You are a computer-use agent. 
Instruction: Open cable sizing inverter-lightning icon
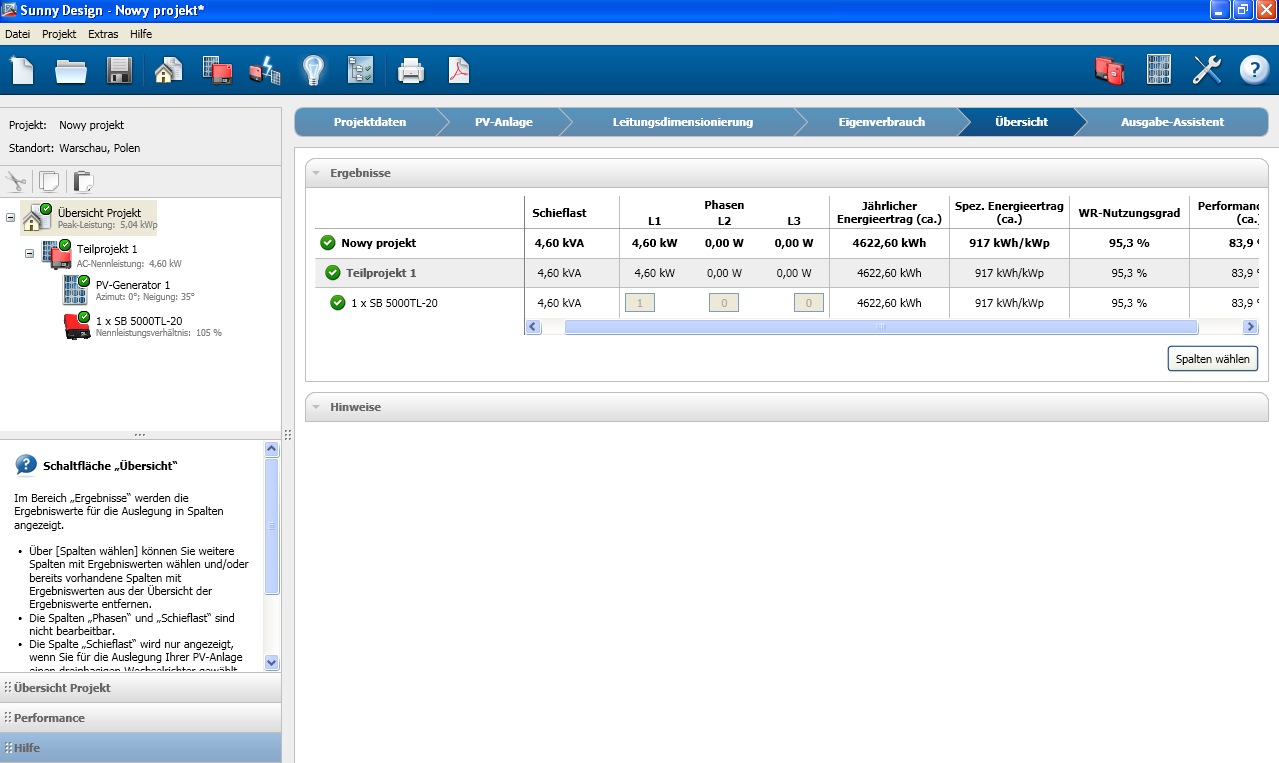pyautogui.click(x=265, y=70)
